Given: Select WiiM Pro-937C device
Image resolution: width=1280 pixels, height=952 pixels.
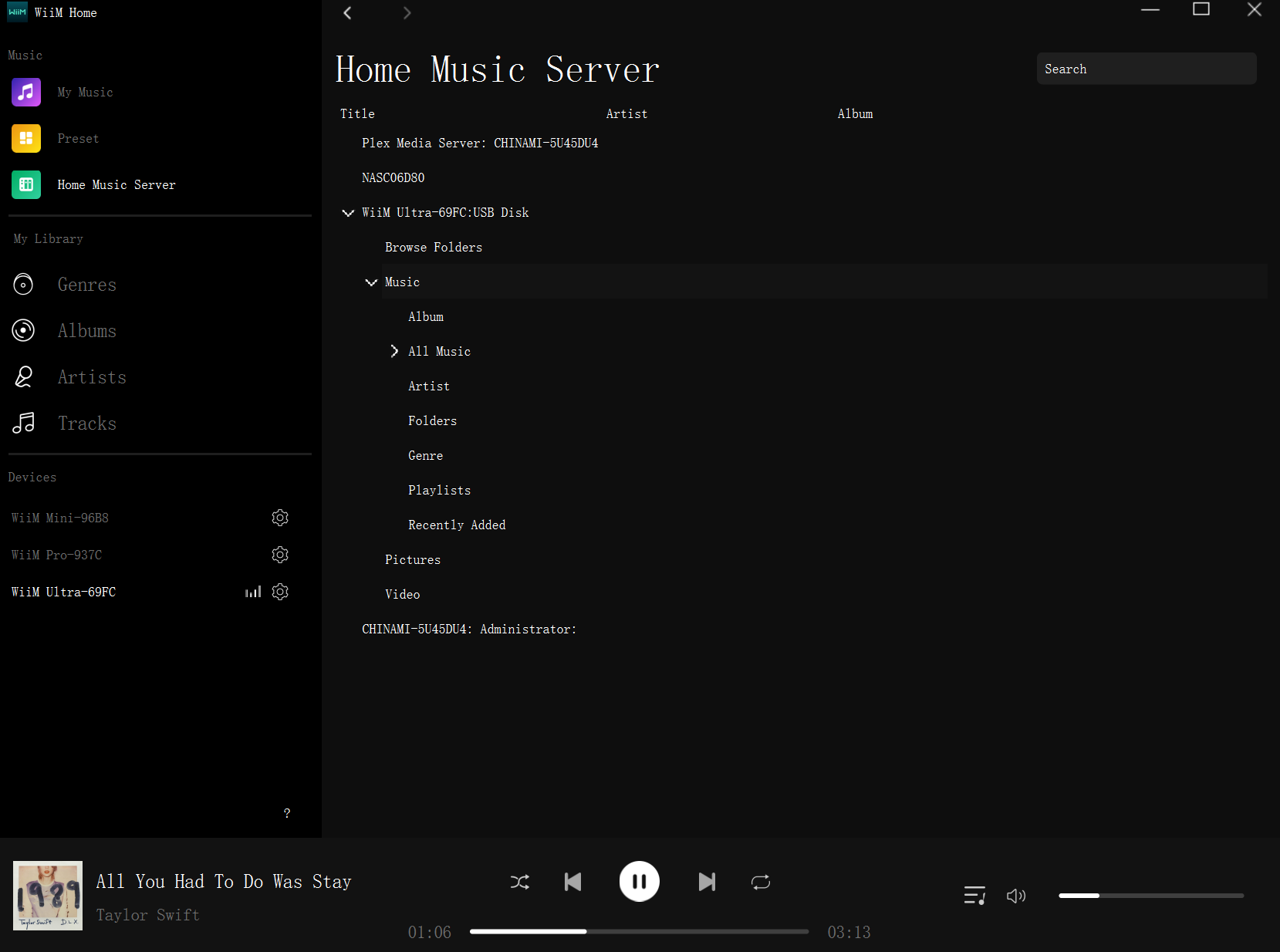Looking at the screenshot, I should tap(56, 555).
